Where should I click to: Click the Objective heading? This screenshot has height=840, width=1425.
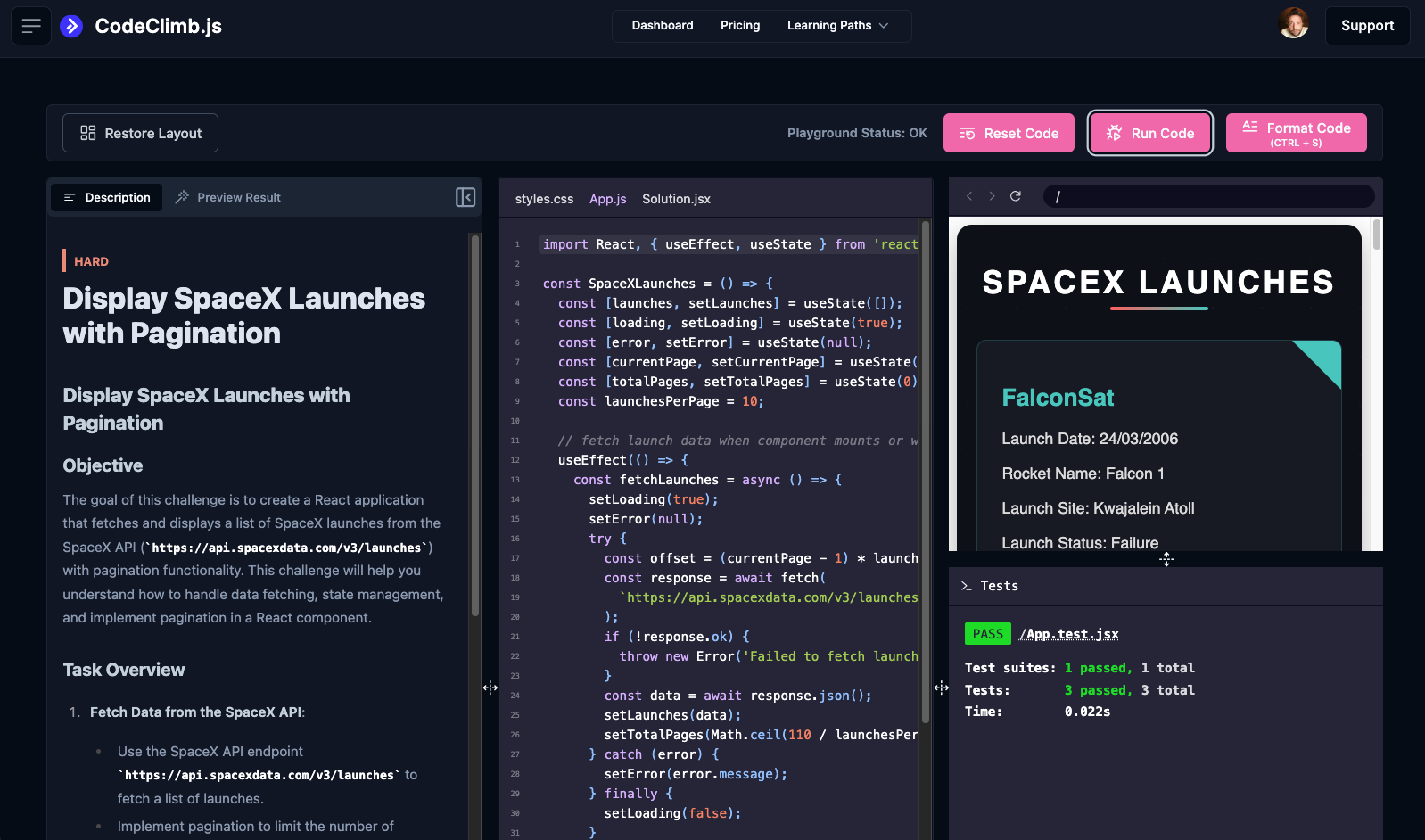tap(103, 465)
